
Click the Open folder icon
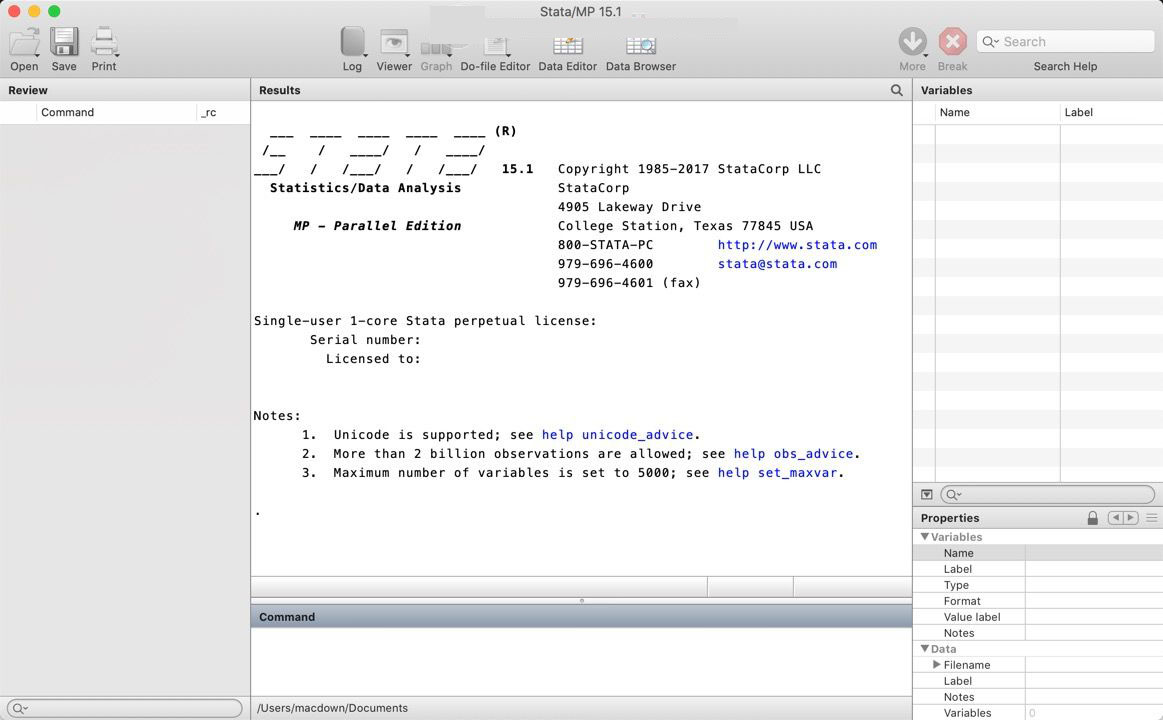pyautogui.click(x=24, y=42)
